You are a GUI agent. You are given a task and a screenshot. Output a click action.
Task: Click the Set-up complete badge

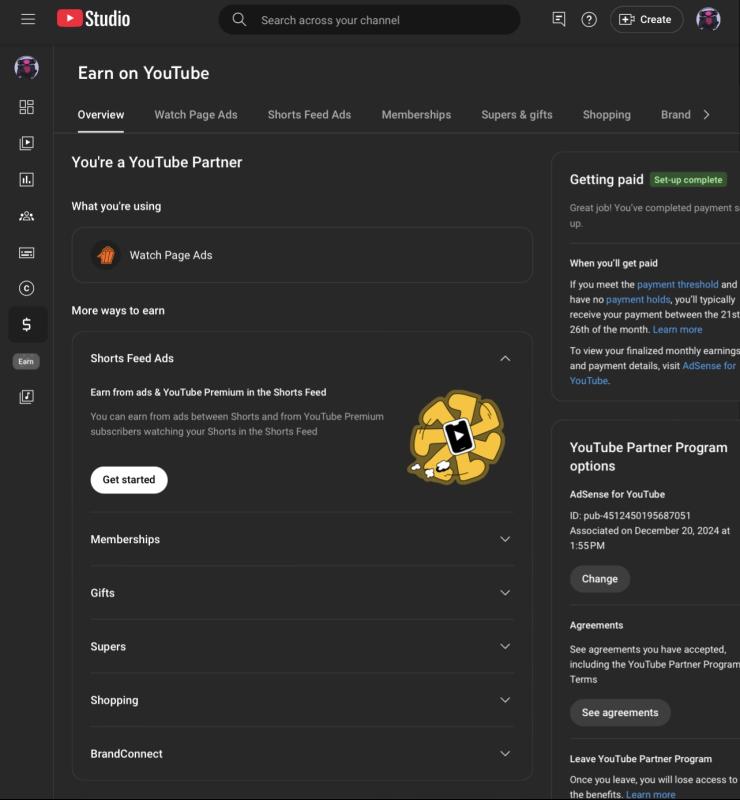pyautogui.click(x=688, y=180)
